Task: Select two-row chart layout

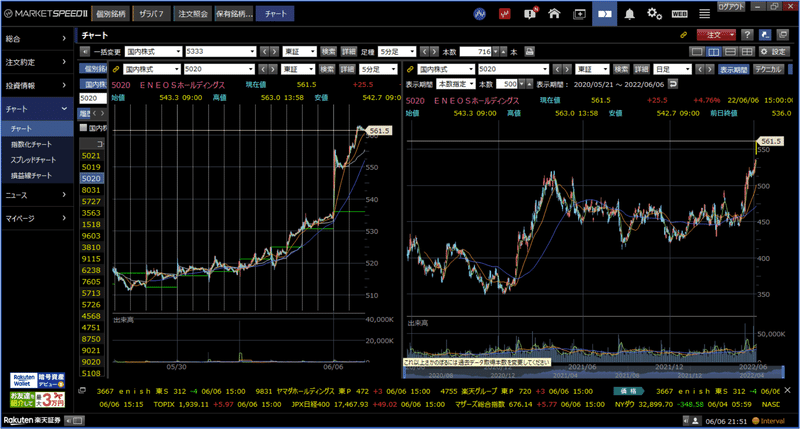Action: pos(731,52)
